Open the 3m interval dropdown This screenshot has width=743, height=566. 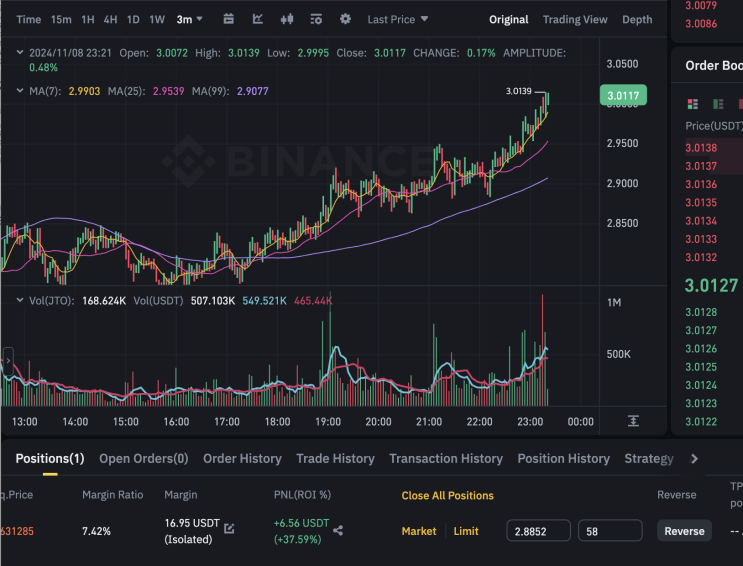[190, 19]
